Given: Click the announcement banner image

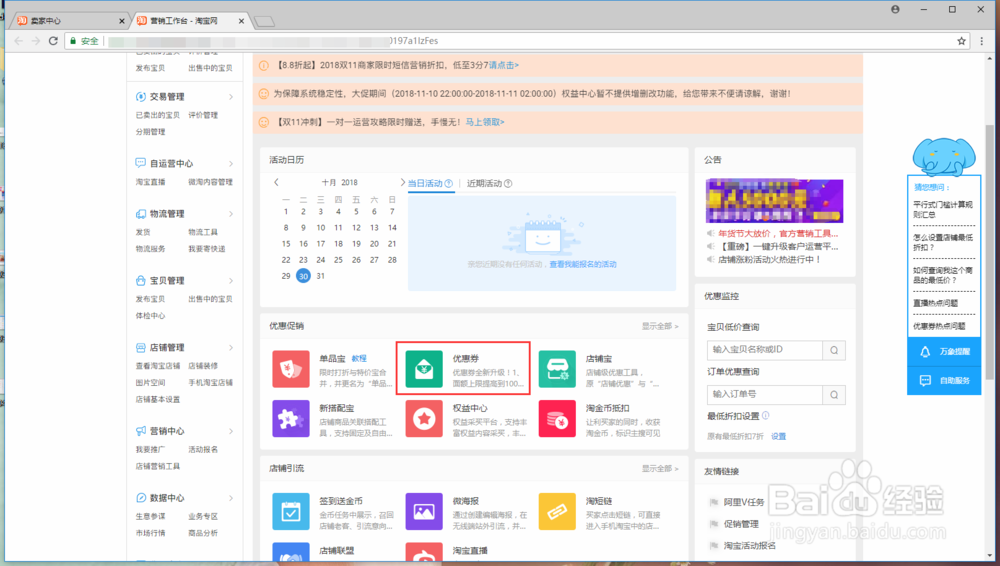Looking at the screenshot, I should click(x=774, y=200).
